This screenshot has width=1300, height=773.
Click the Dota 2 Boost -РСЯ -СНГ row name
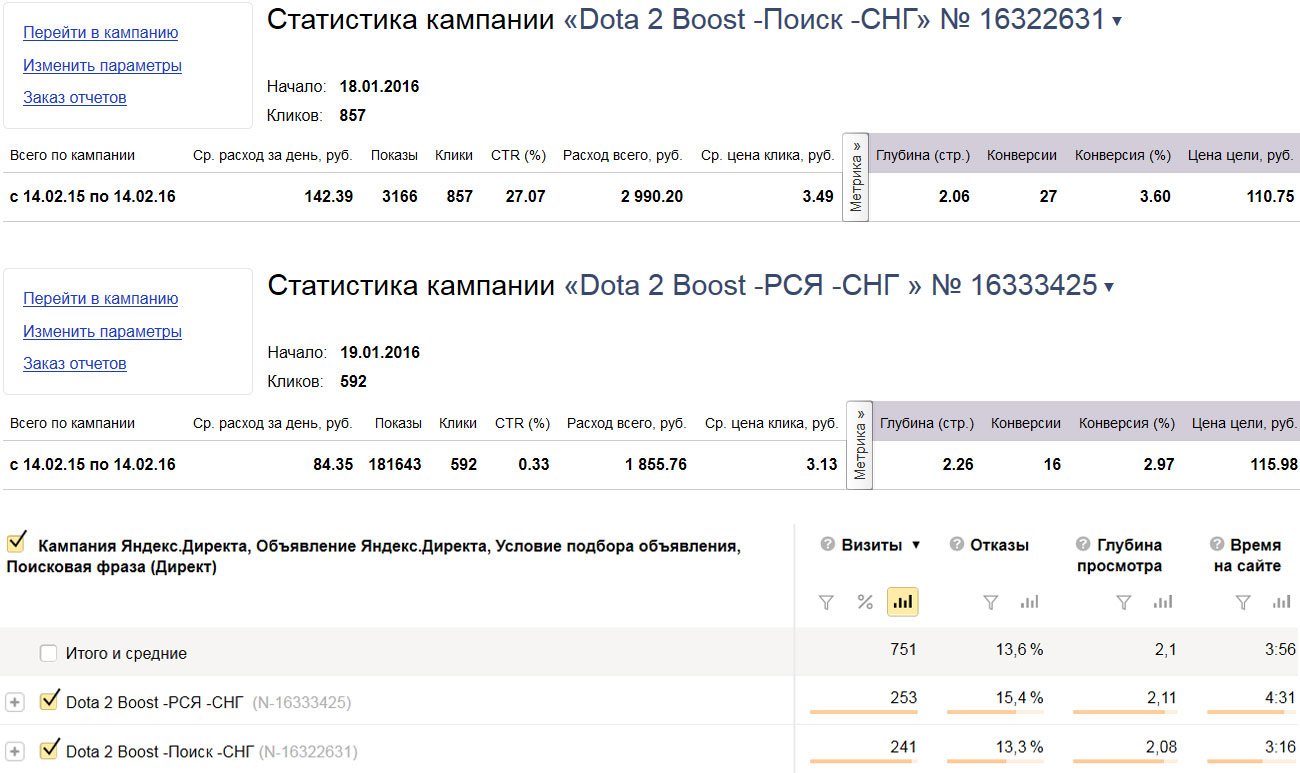click(154, 703)
